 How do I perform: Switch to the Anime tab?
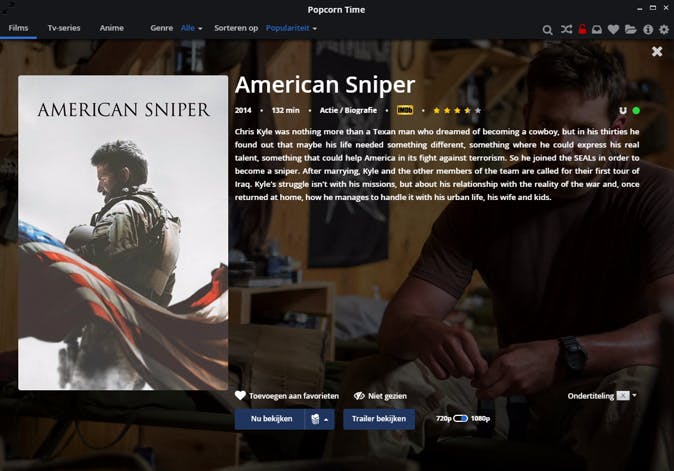(x=111, y=28)
